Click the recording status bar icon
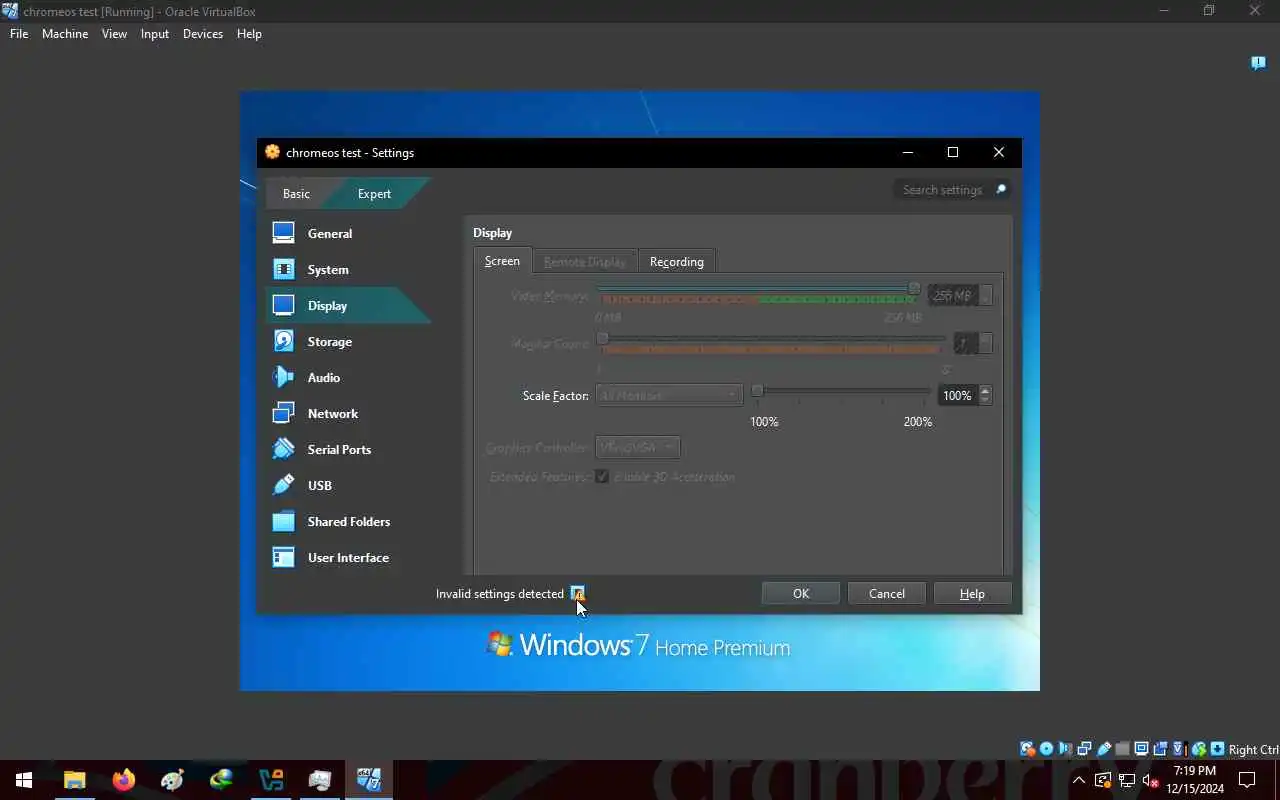This screenshot has width=1280, height=800. 1160,749
